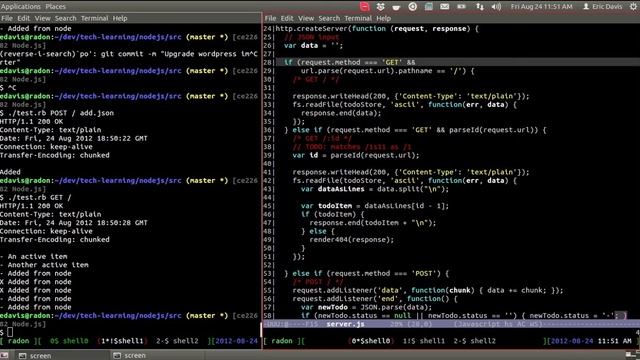The width and height of the screenshot is (640, 360).
Task: Click 'radon' hostname in right screen status bar
Action: point(282,341)
